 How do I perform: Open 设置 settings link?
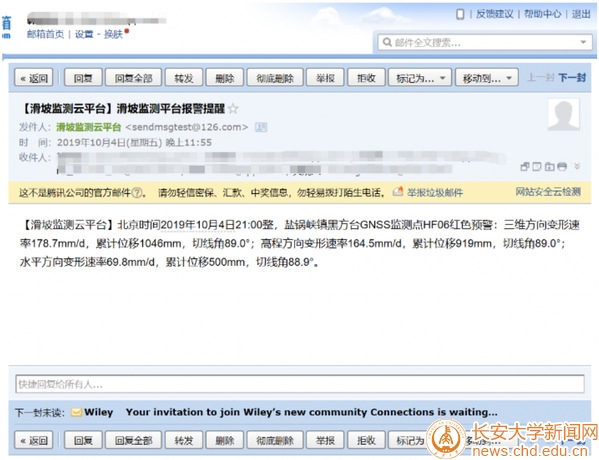click(84, 34)
